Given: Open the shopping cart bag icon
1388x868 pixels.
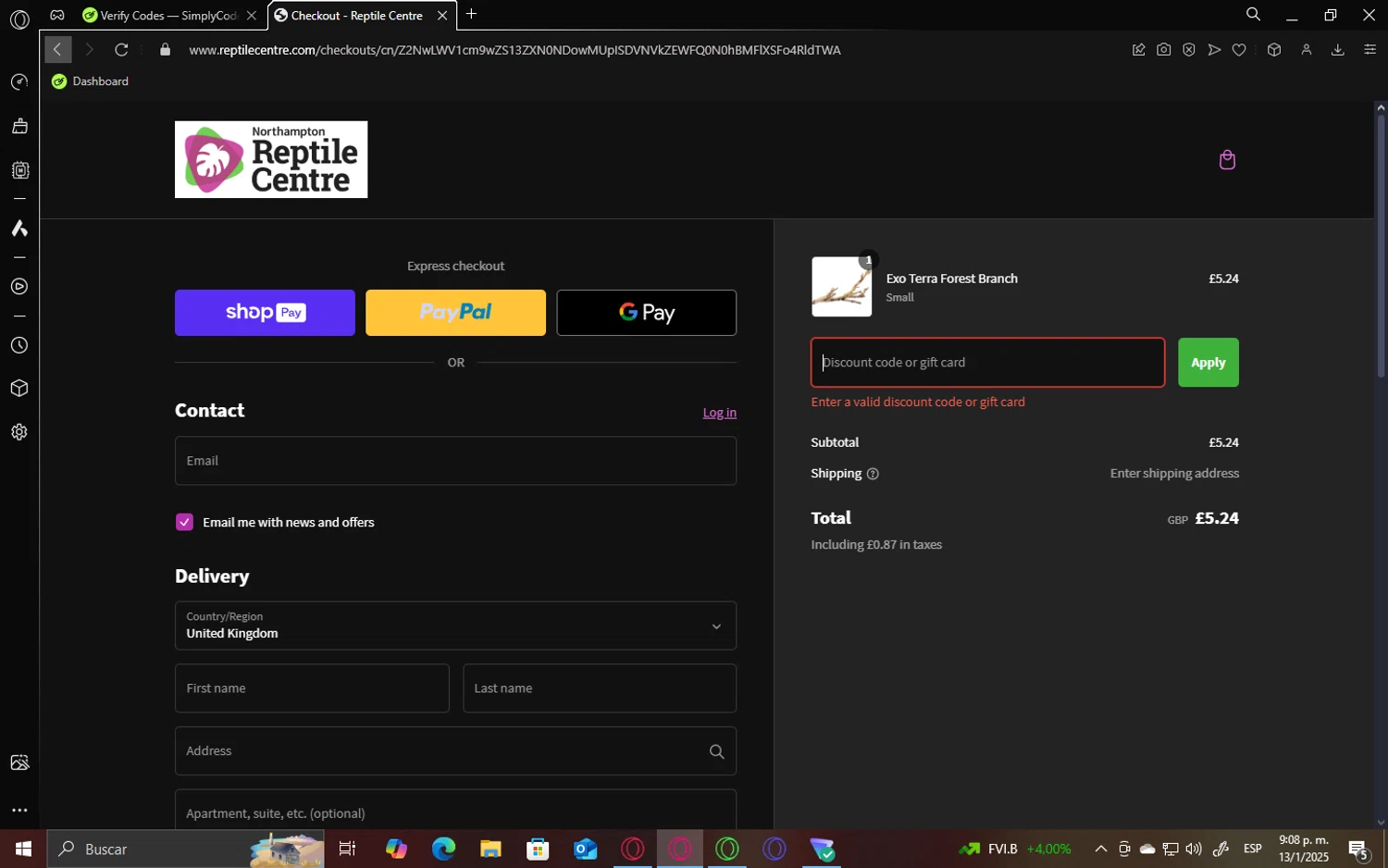Looking at the screenshot, I should click(1227, 160).
